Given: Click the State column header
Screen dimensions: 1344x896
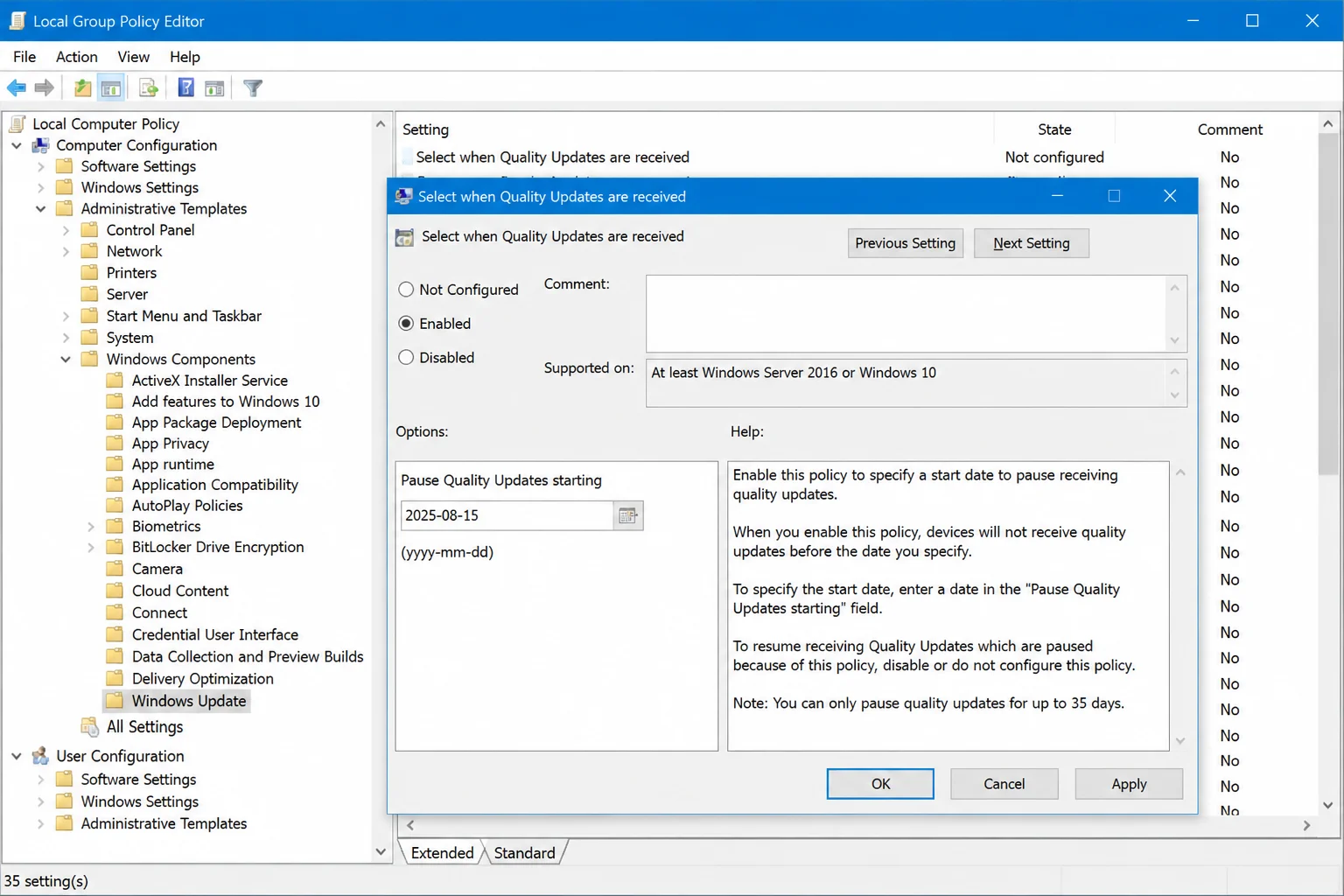Looking at the screenshot, I should tap(1054, 129).
